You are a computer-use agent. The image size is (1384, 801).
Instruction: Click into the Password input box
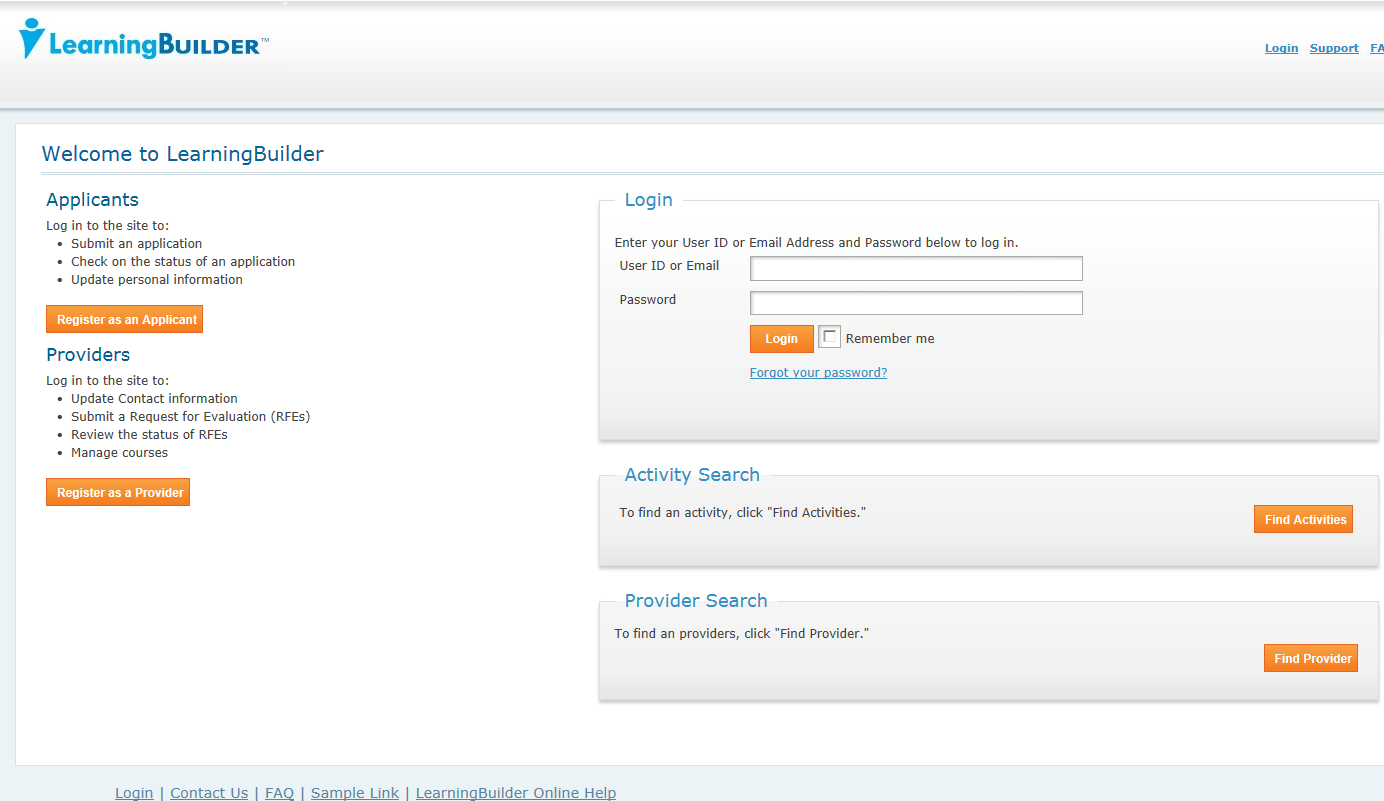[x=916, y=303]
